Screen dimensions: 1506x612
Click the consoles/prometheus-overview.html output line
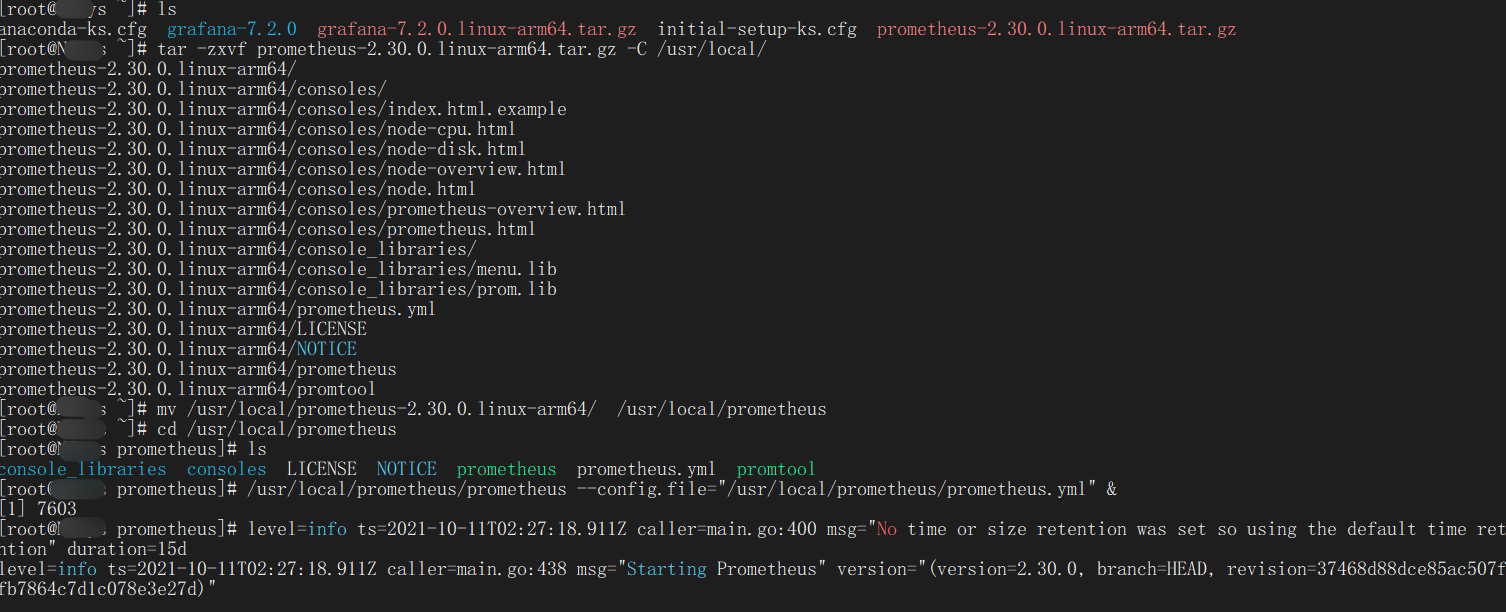(312, 209)
